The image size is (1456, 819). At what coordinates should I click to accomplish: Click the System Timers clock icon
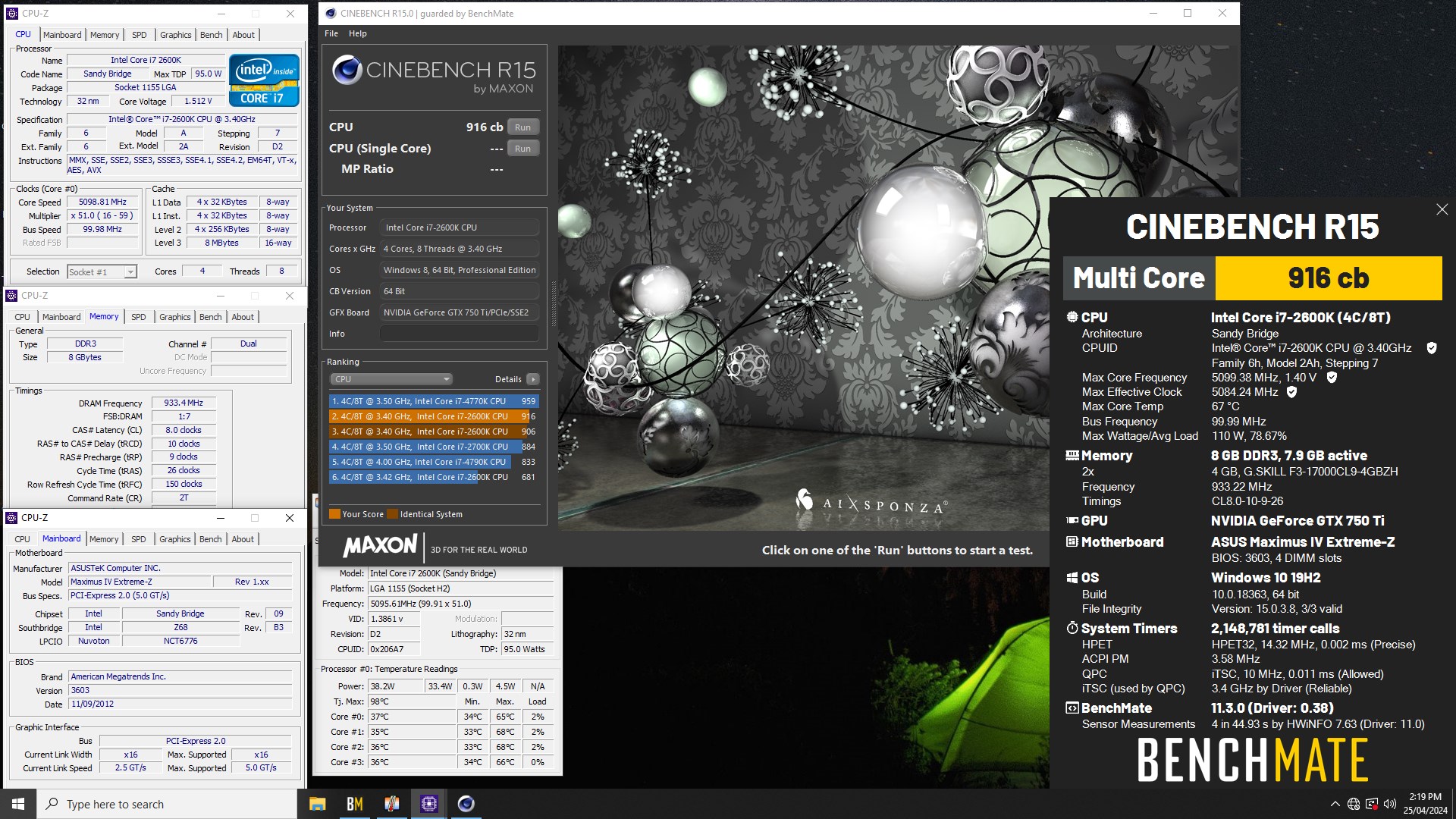[1072, 629]
